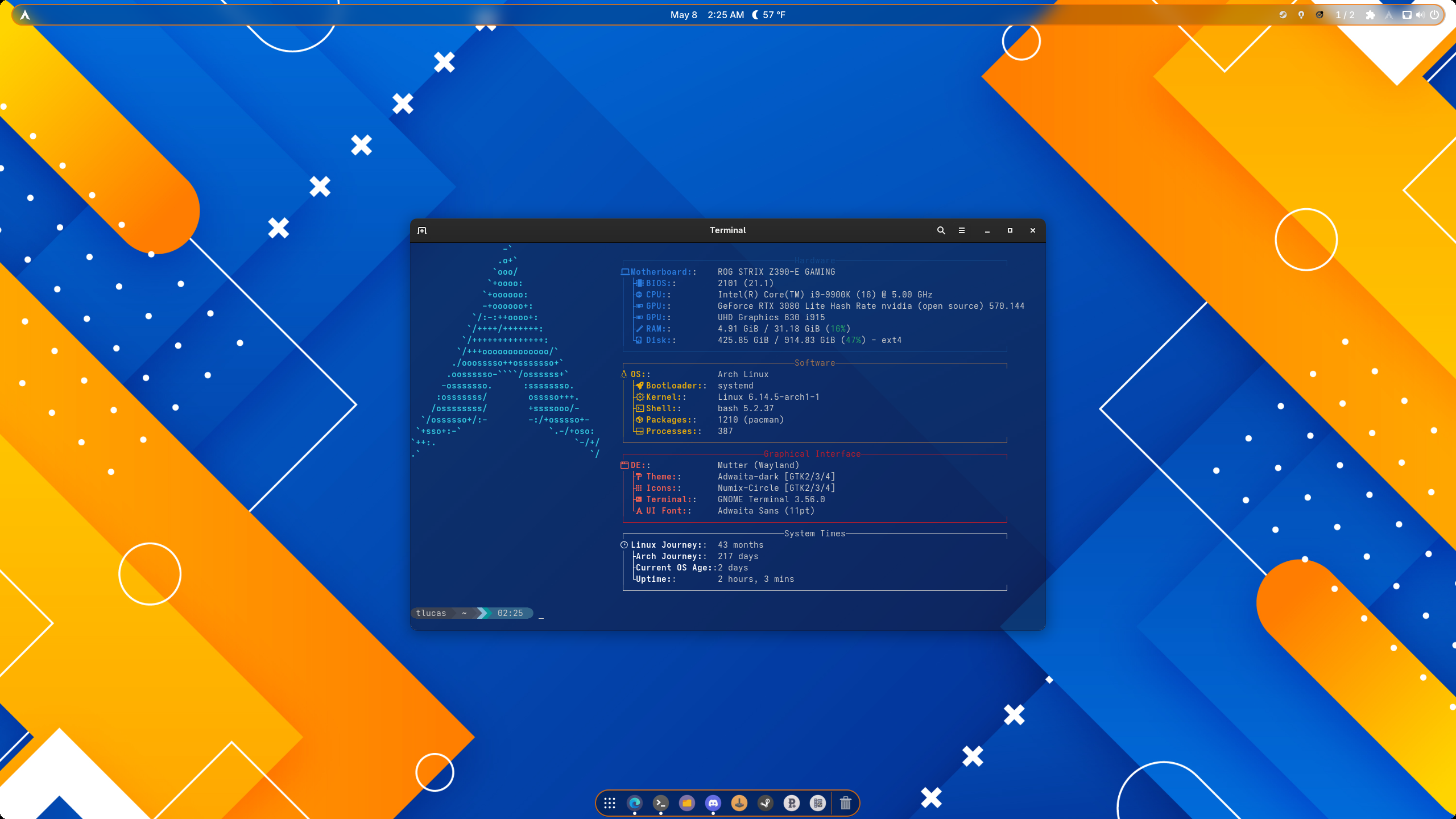1456x819 pixels.
Task: Click the volume speaker indicator
Action: [x=1420, y=15]
